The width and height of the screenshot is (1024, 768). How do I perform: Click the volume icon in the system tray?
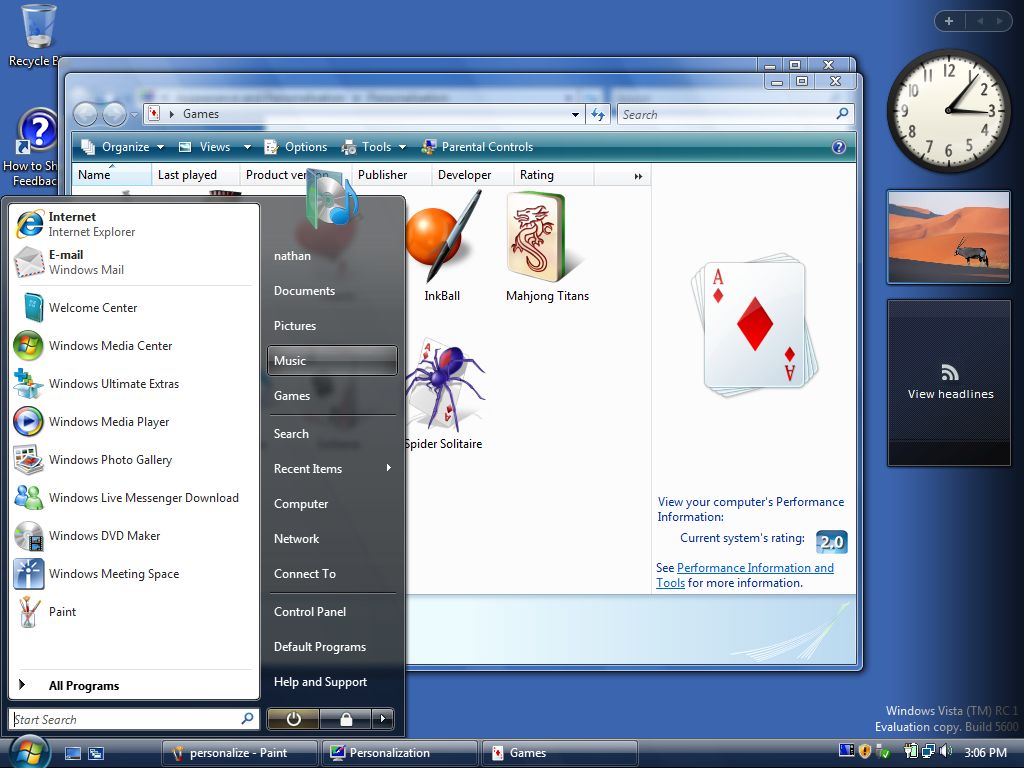pyautogui.click(x=946, y=752)
